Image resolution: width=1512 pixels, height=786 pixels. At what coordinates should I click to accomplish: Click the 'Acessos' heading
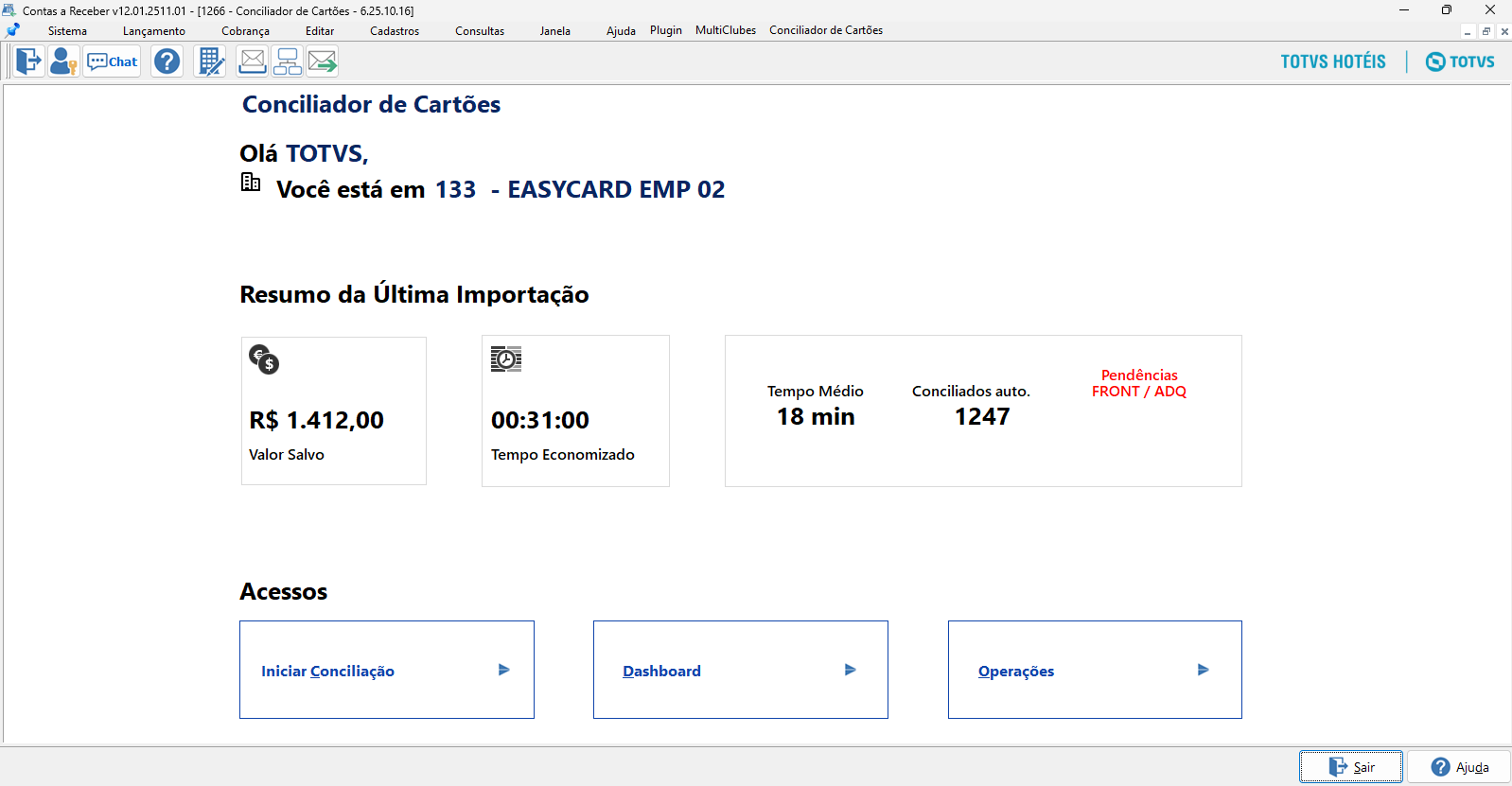[284, 592]
